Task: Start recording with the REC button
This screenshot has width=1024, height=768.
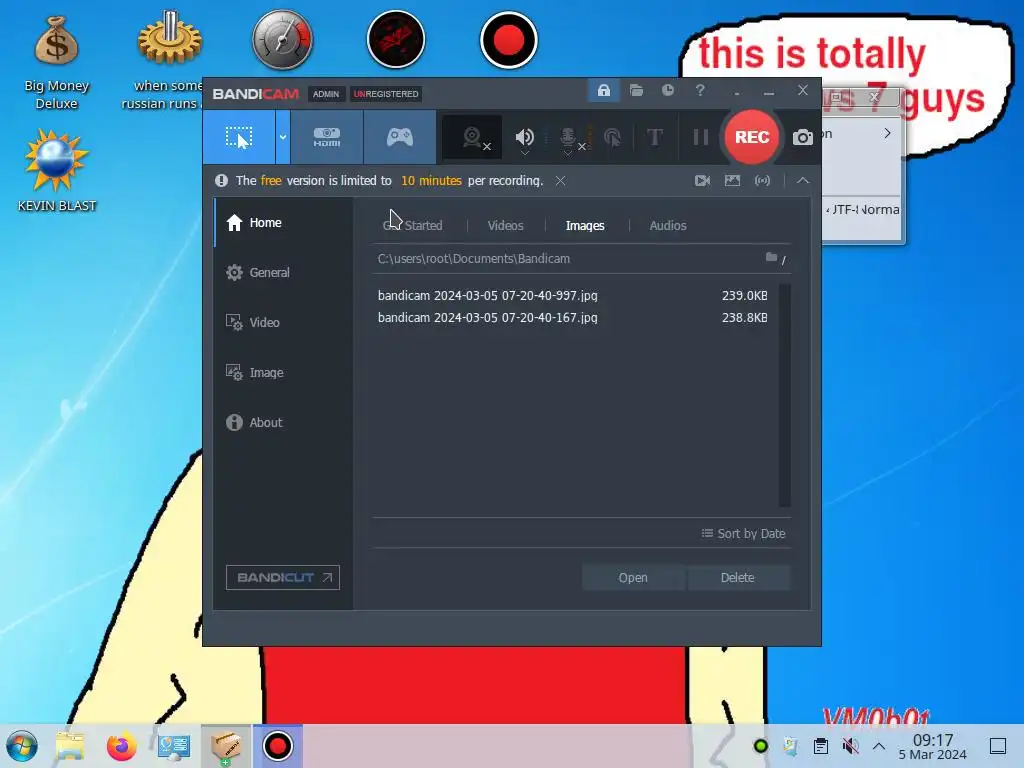Action: pos(752,137)
